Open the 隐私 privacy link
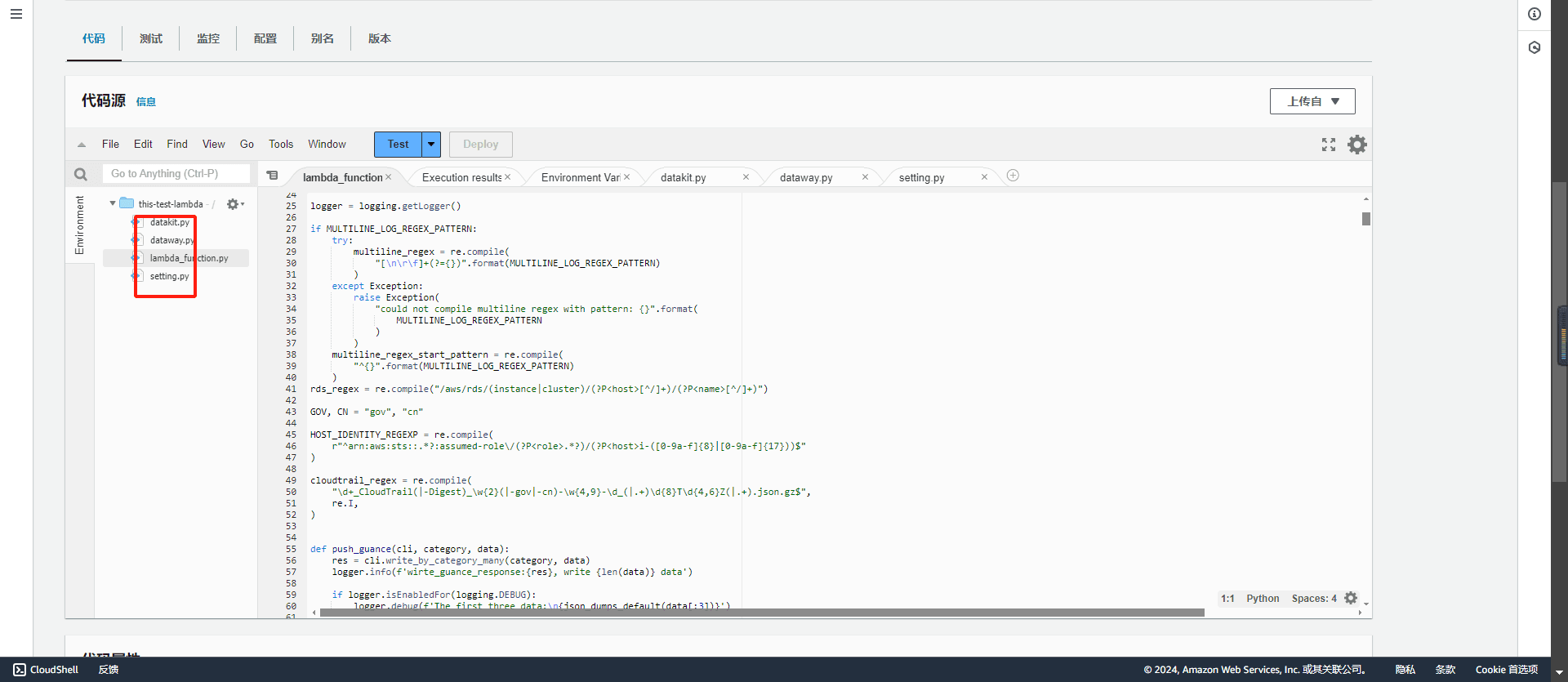Screen dimensions: 1568x682 click(x=1405, y=670)
